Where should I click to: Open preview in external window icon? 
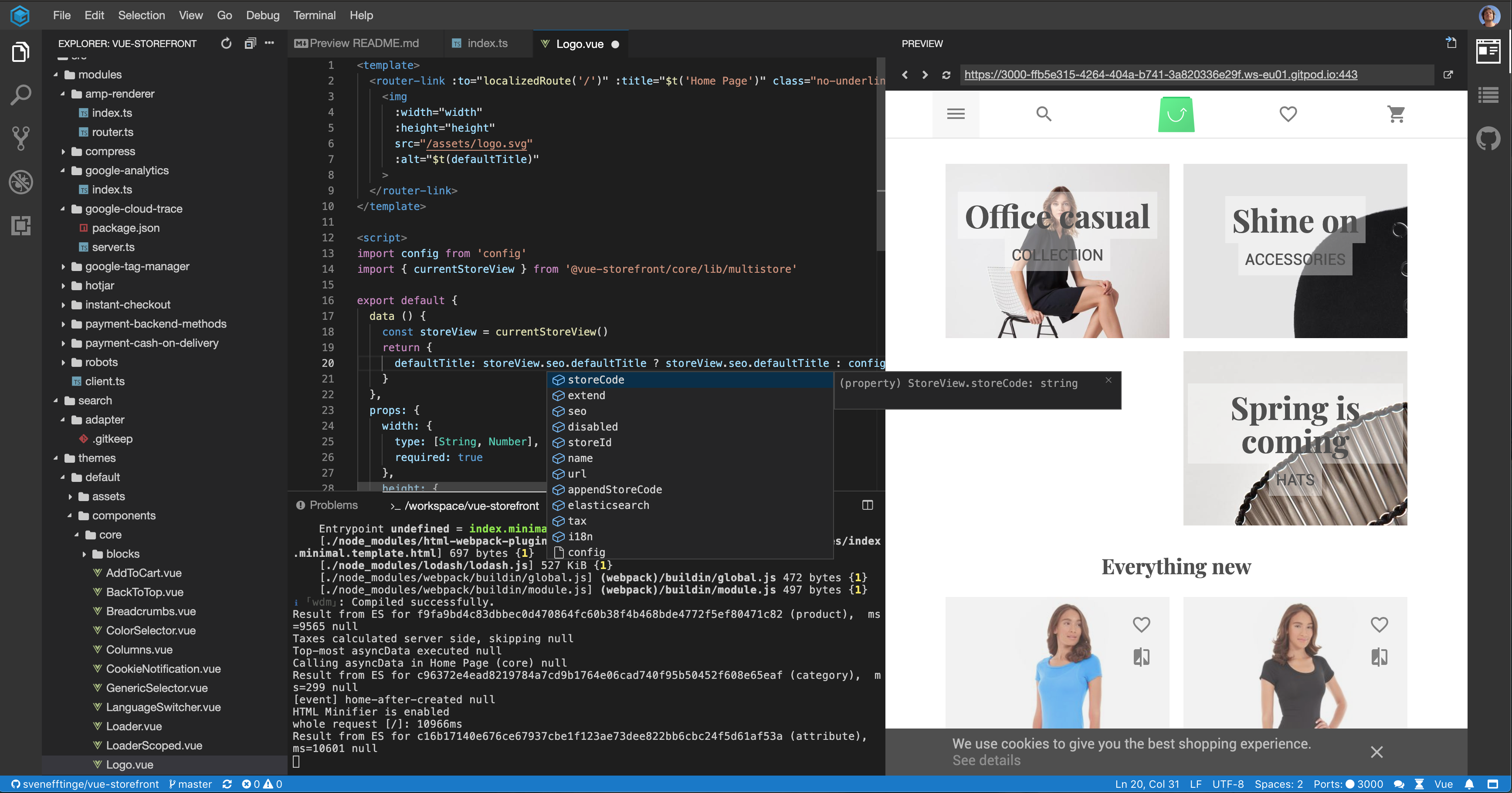pyautogui.click(x=1448, y=75)
